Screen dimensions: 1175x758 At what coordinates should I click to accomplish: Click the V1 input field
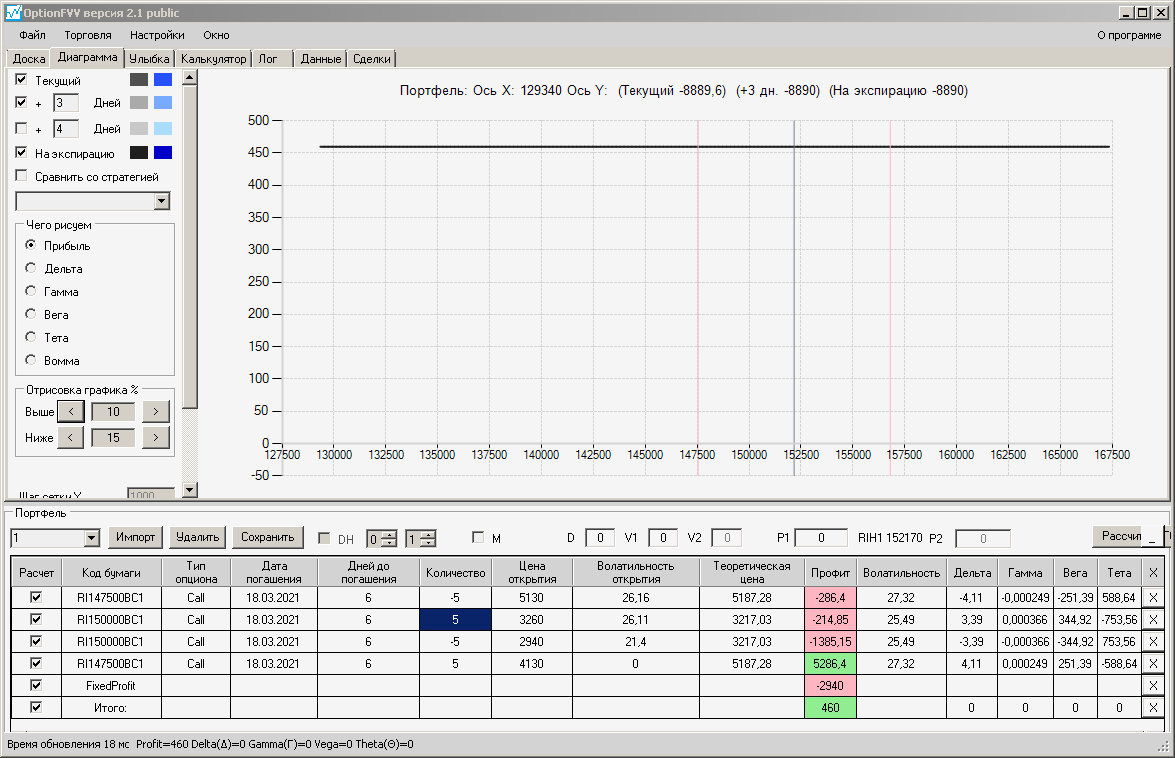(x=662, y=538)
